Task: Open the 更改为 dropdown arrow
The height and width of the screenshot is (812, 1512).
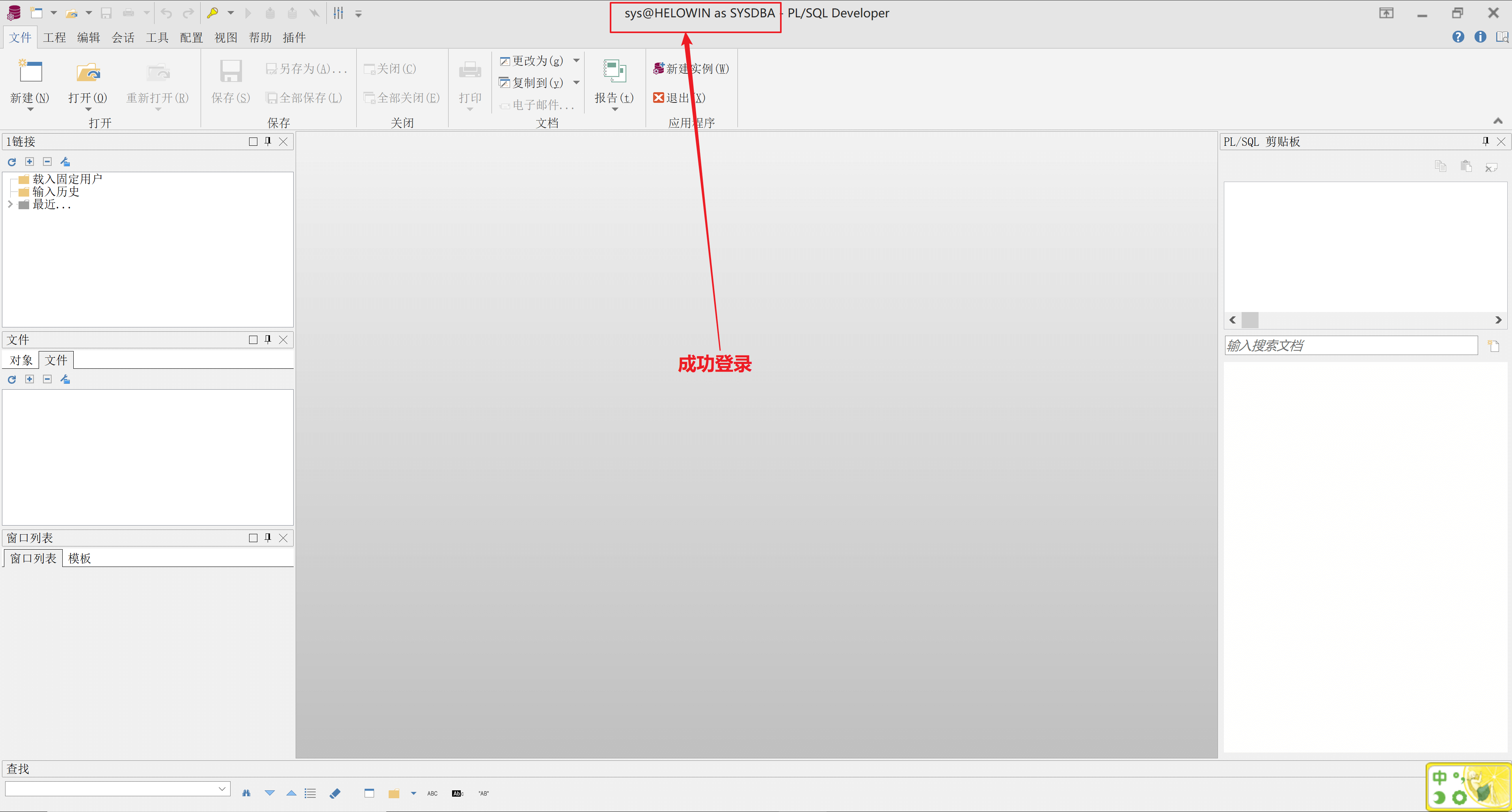Action: pos(576,60)
